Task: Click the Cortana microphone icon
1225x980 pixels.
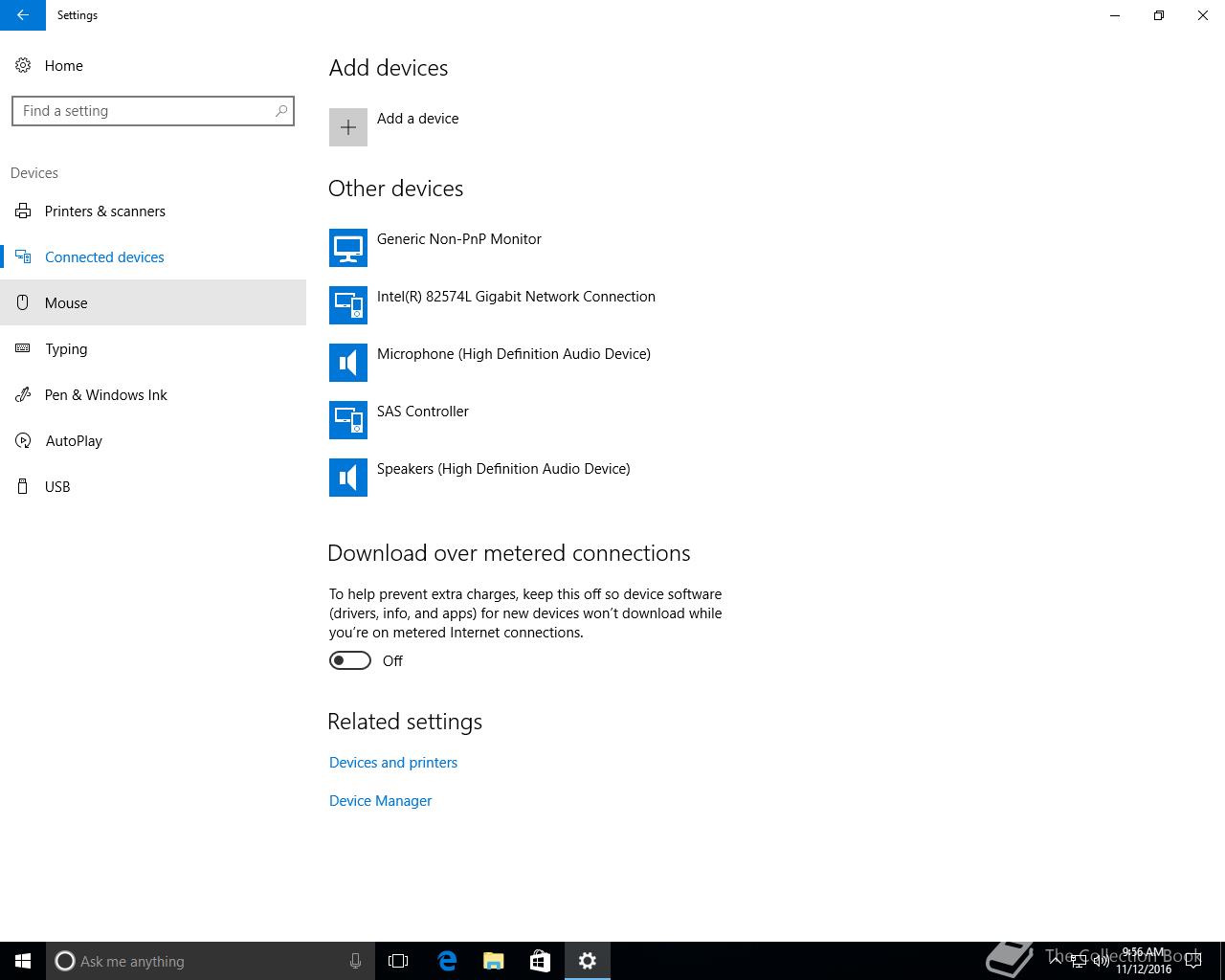Action: coord(355,961)
